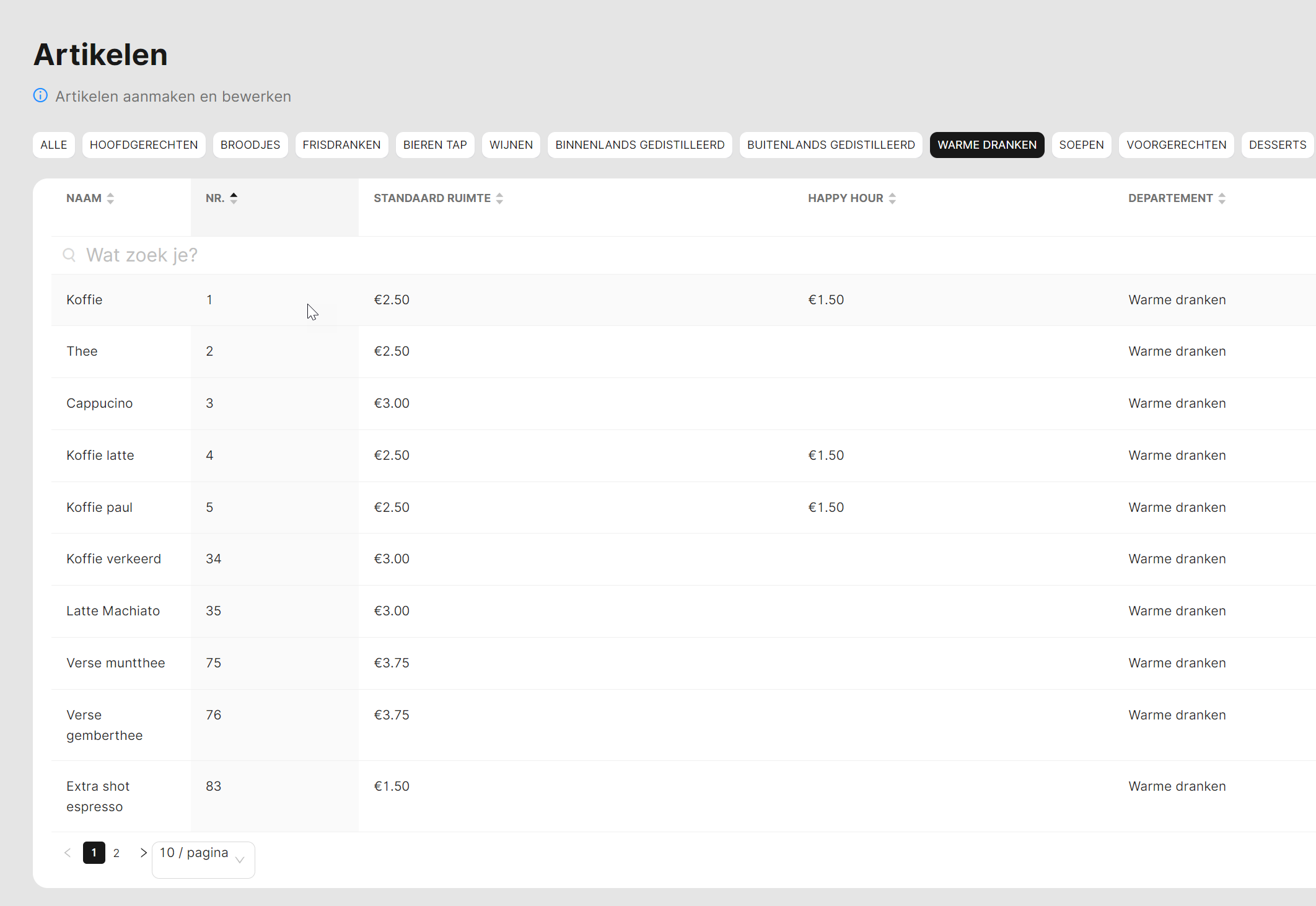Image resolution: width=1316 pixels, height=906 pixels.
Task: Click the previous page arrow
Action: [x=68, y=853]
